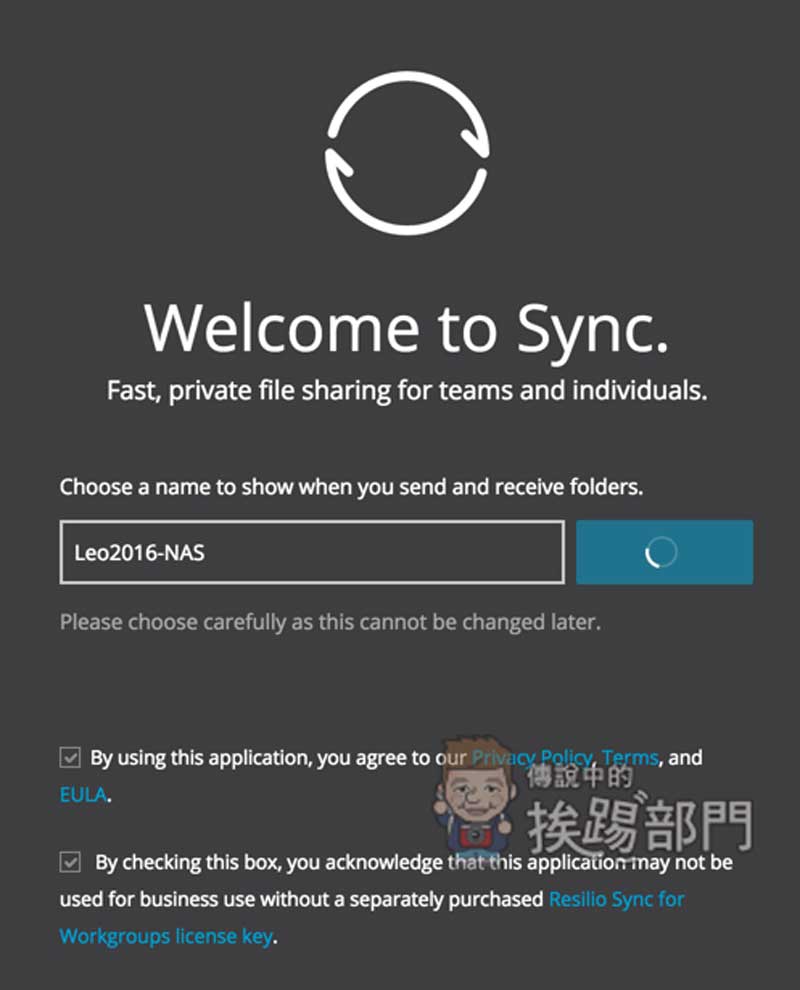Viewport: 800px width, 990px height.
Task: Click the Resilio Sync circular arrows logo
Action: [407, 153]
